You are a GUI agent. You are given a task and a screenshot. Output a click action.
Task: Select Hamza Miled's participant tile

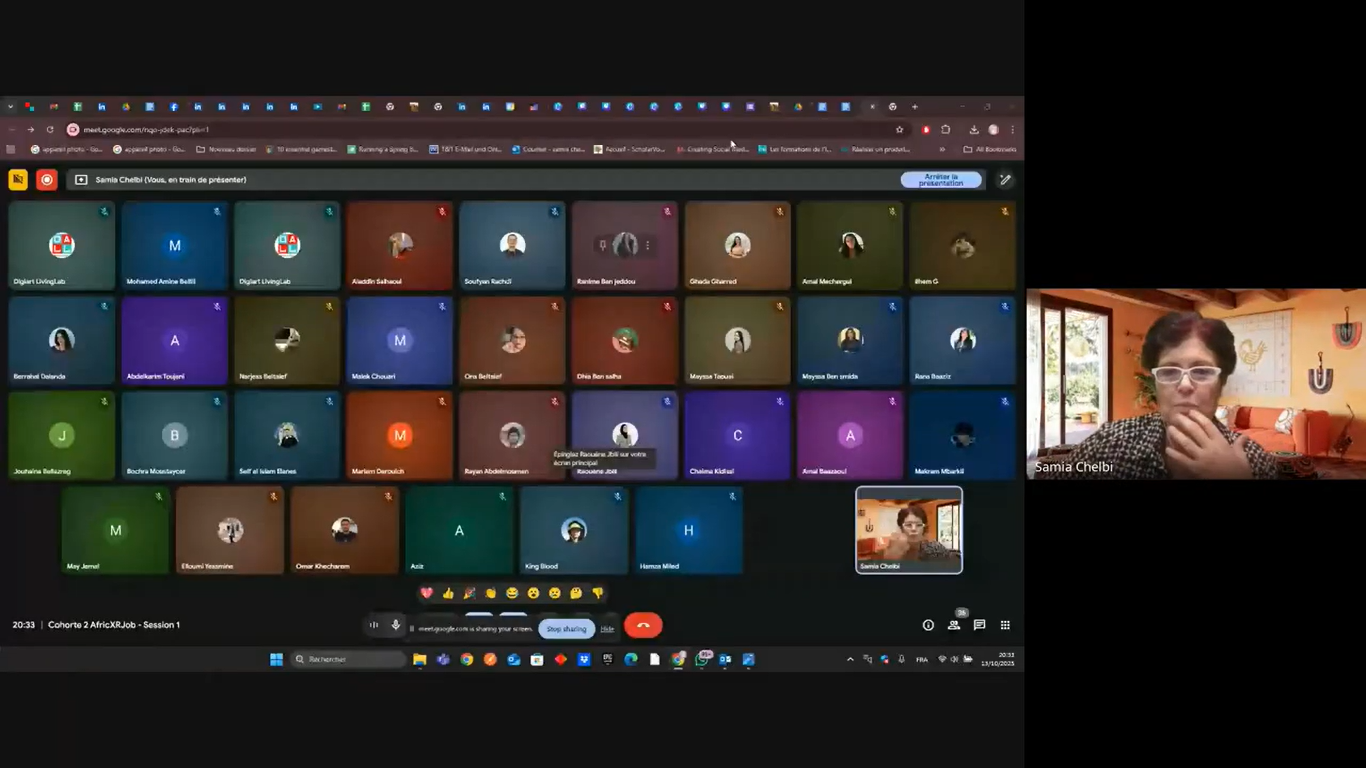tap(688, 531)
